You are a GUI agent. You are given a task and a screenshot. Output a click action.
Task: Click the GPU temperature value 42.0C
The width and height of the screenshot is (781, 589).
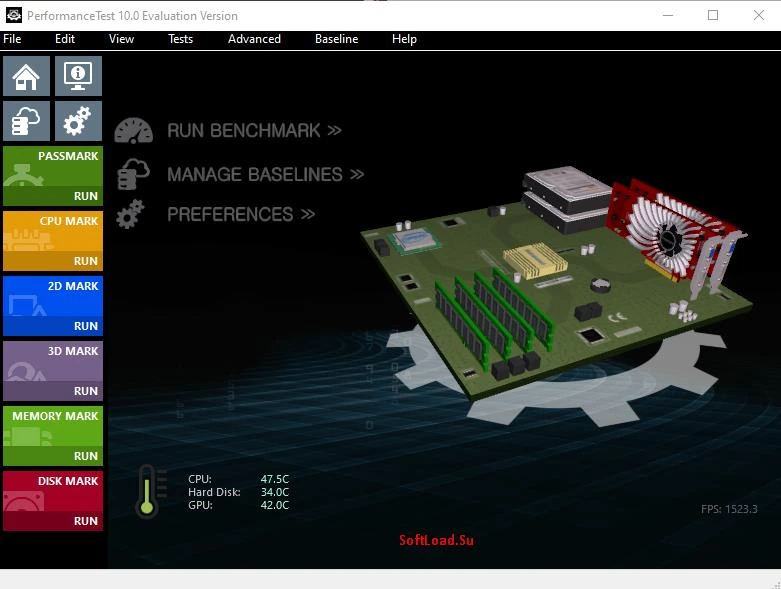tap(274, 505)
